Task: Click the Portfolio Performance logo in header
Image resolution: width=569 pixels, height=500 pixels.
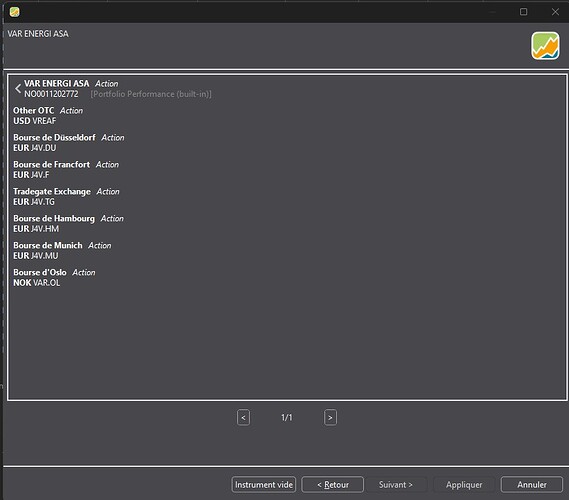Action: coord(545,46)
